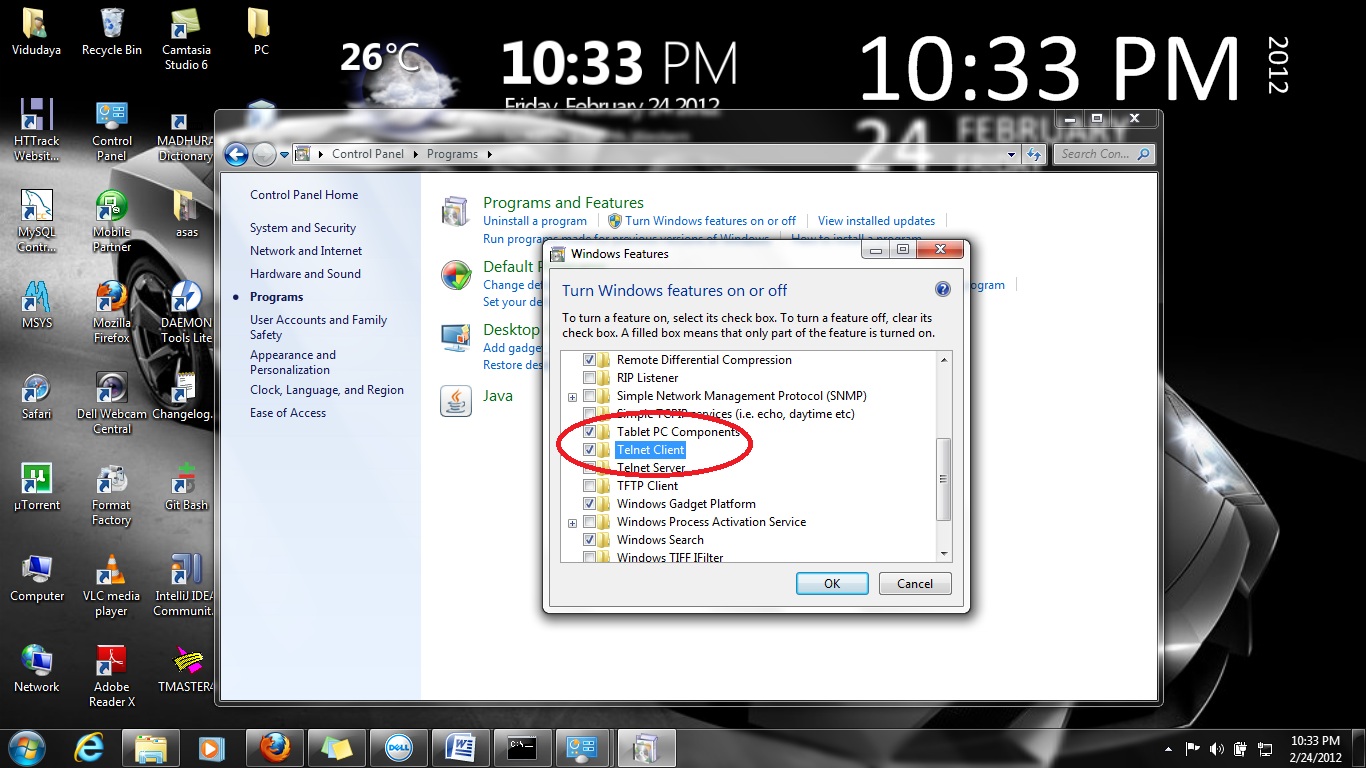1366x768 pixels.
Task: Open the help icon in Windows Features
Action: click(x=942, y=289)
